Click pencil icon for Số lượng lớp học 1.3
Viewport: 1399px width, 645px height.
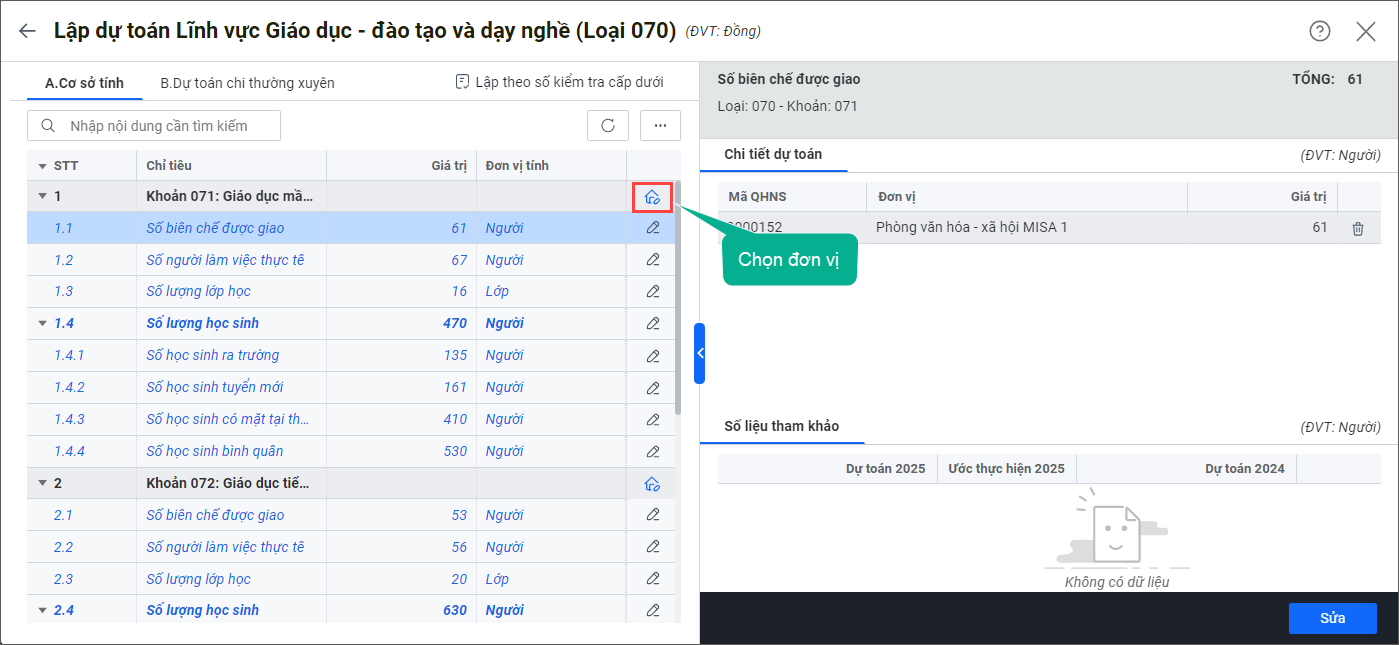click(x=652, y=292)
